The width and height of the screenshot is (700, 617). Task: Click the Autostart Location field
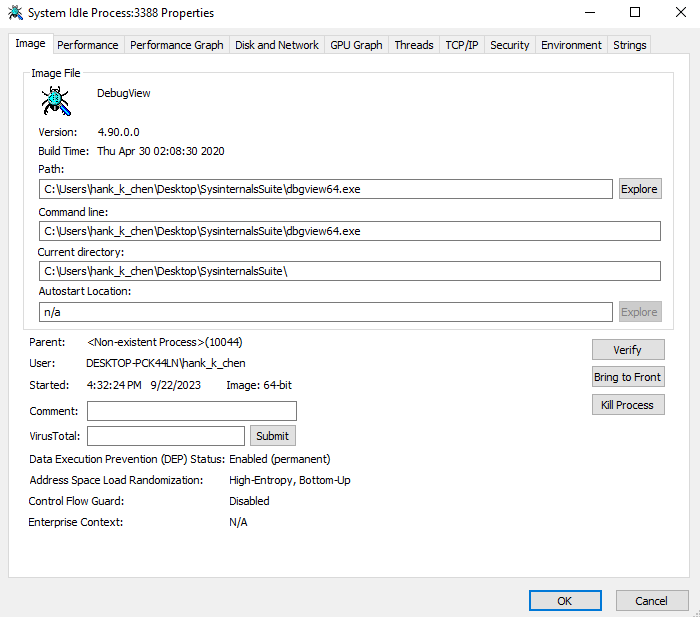325,312
